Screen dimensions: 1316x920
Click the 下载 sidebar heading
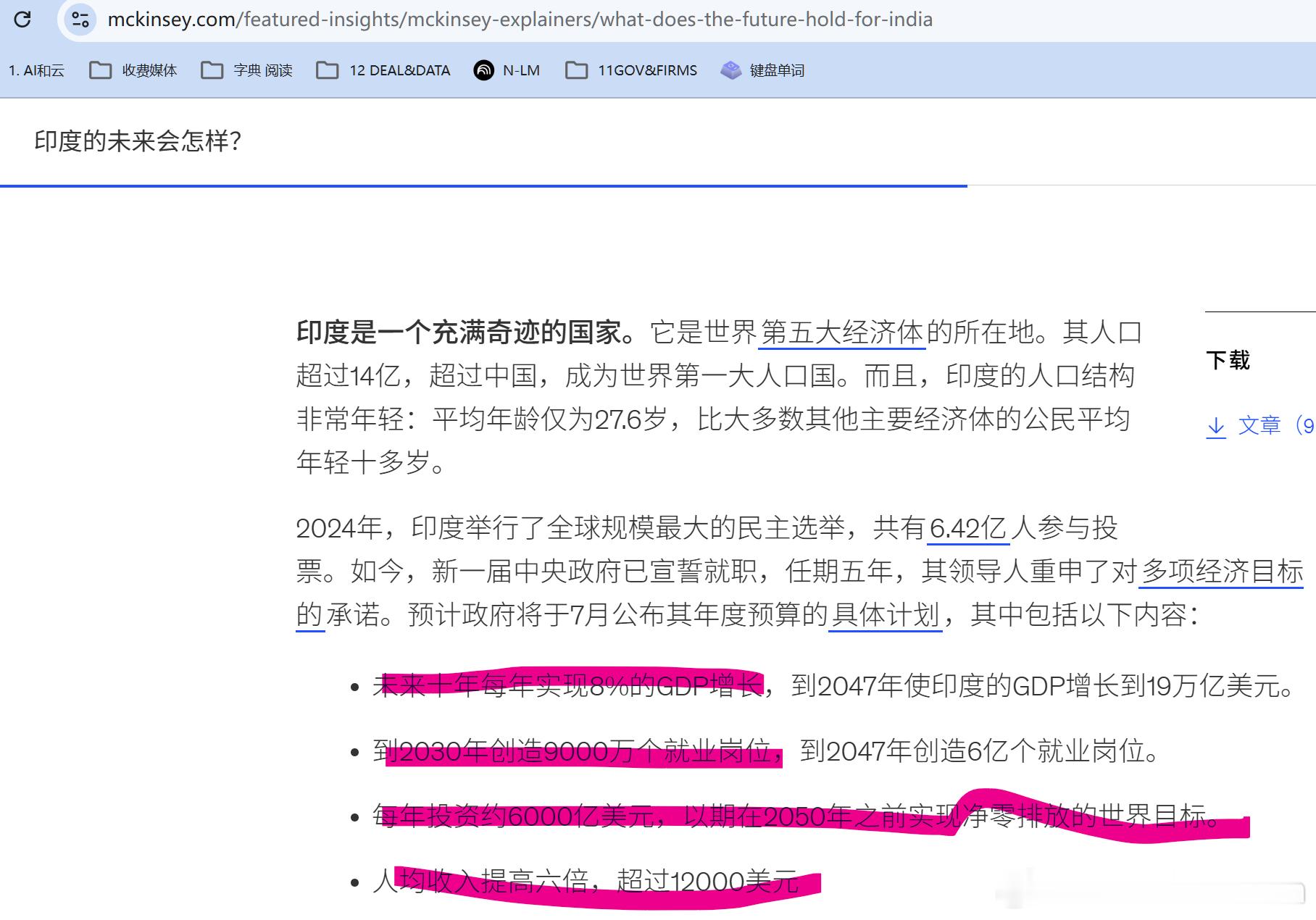click(1228, 360)
